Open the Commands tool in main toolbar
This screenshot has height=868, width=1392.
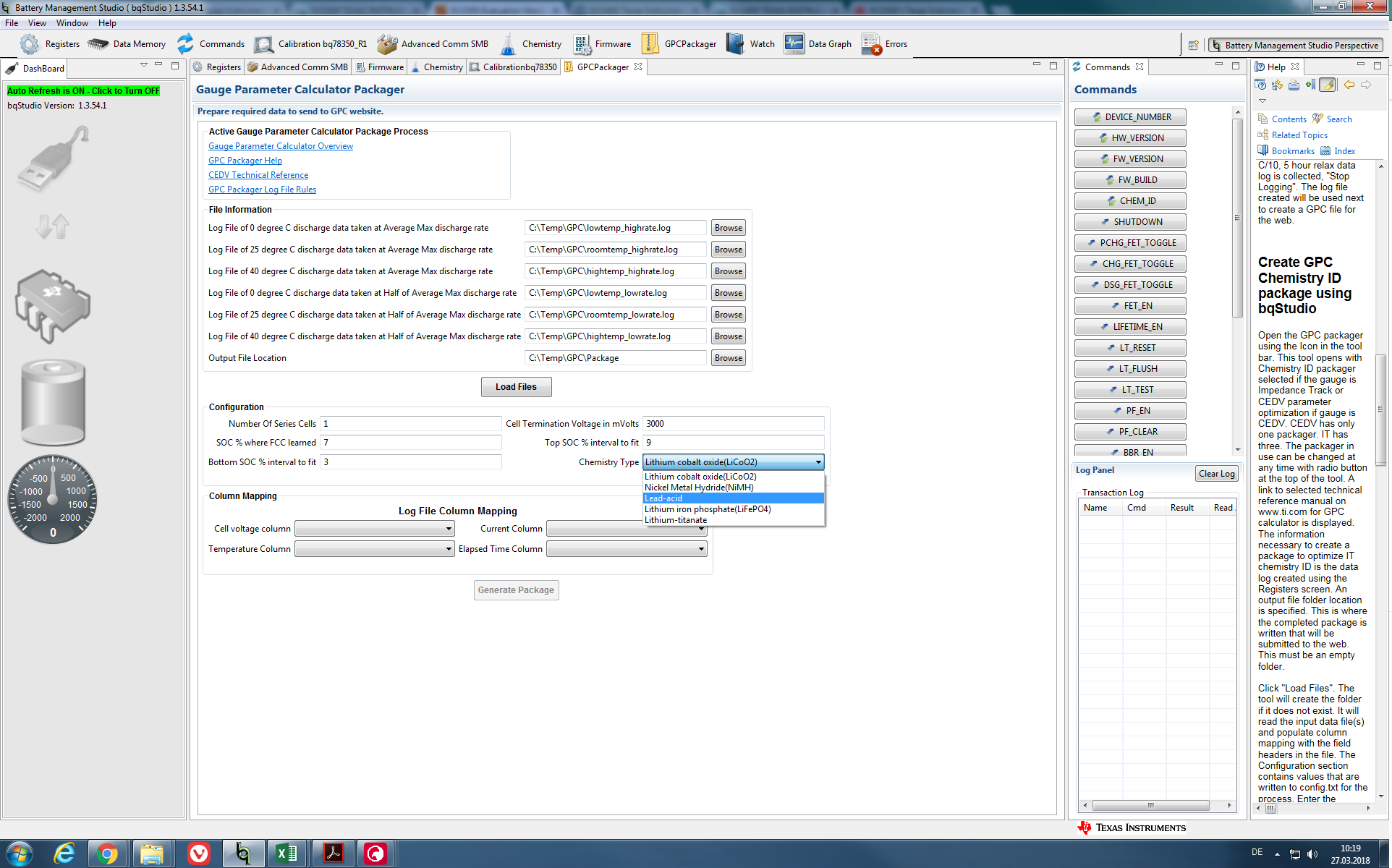click(x=211, y=44)
